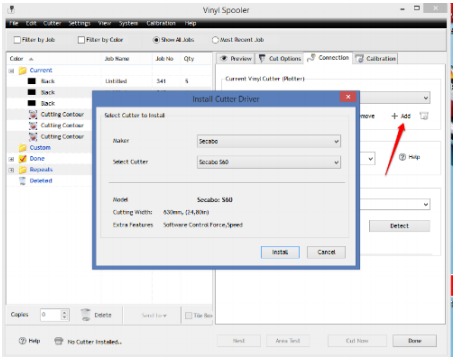This screenshot has width=456, height=360.
Task: Click the Calibration tab icon
Action: (359, 59)
